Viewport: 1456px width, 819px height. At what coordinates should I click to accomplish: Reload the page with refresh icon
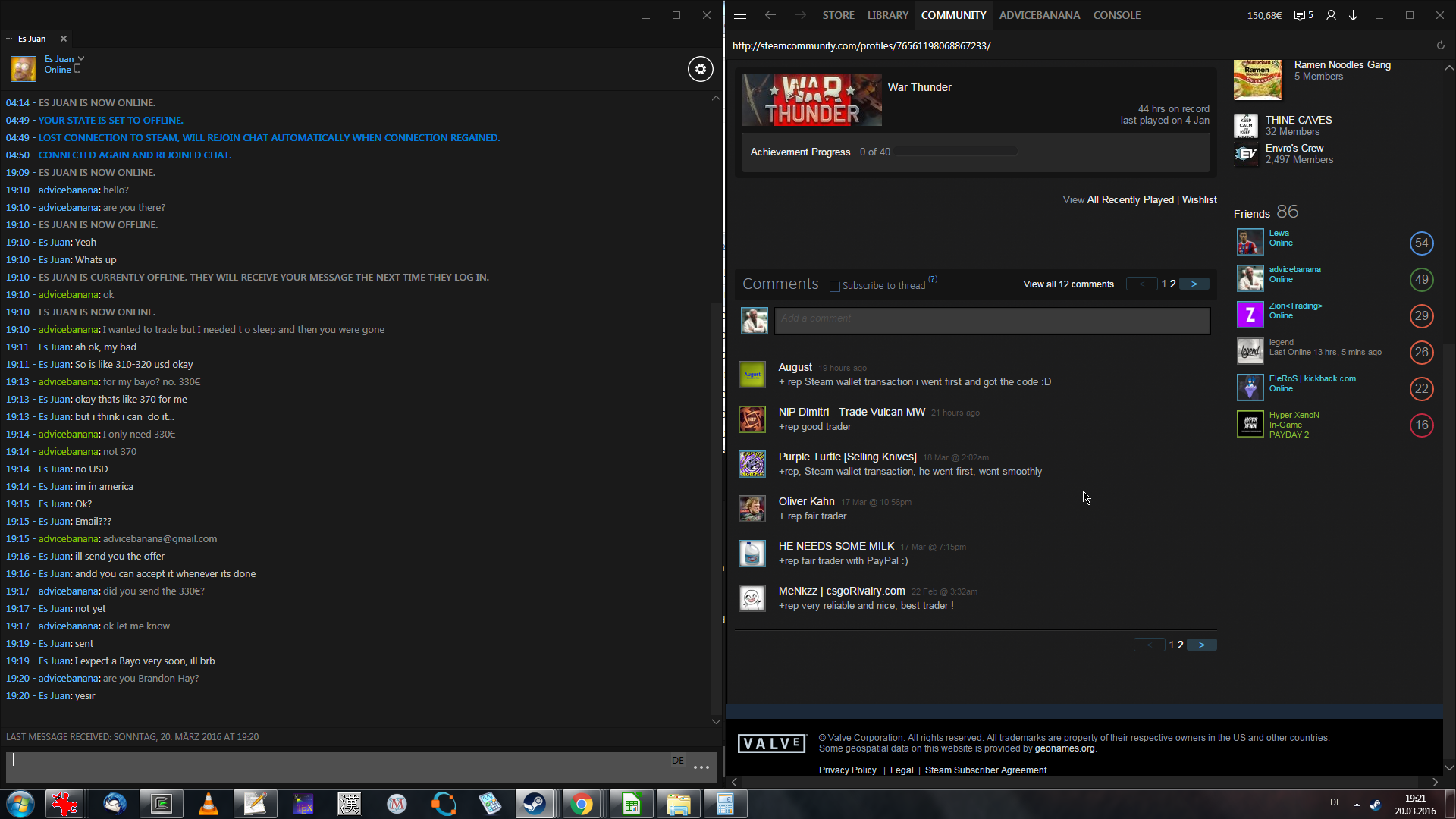(1440, 45)
